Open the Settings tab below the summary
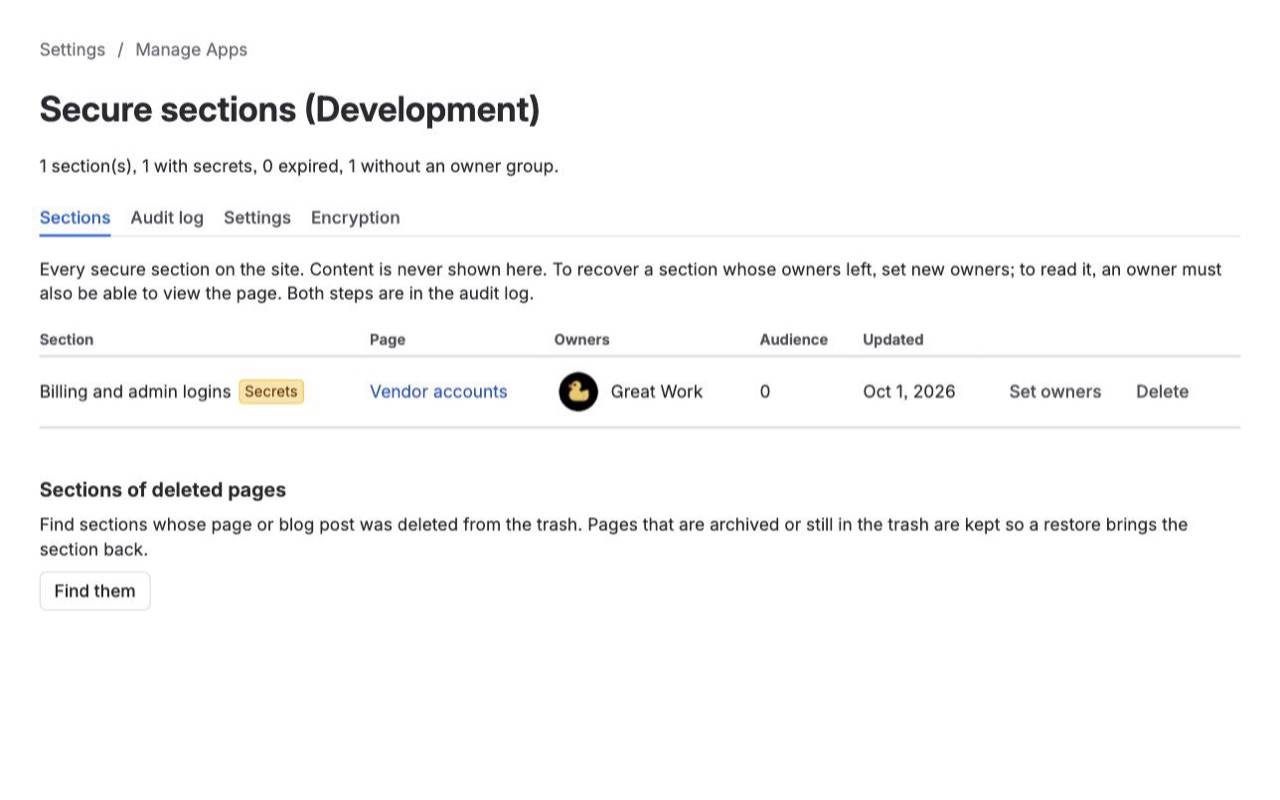This screenshot has width=1280, height=800. [257, 218]
